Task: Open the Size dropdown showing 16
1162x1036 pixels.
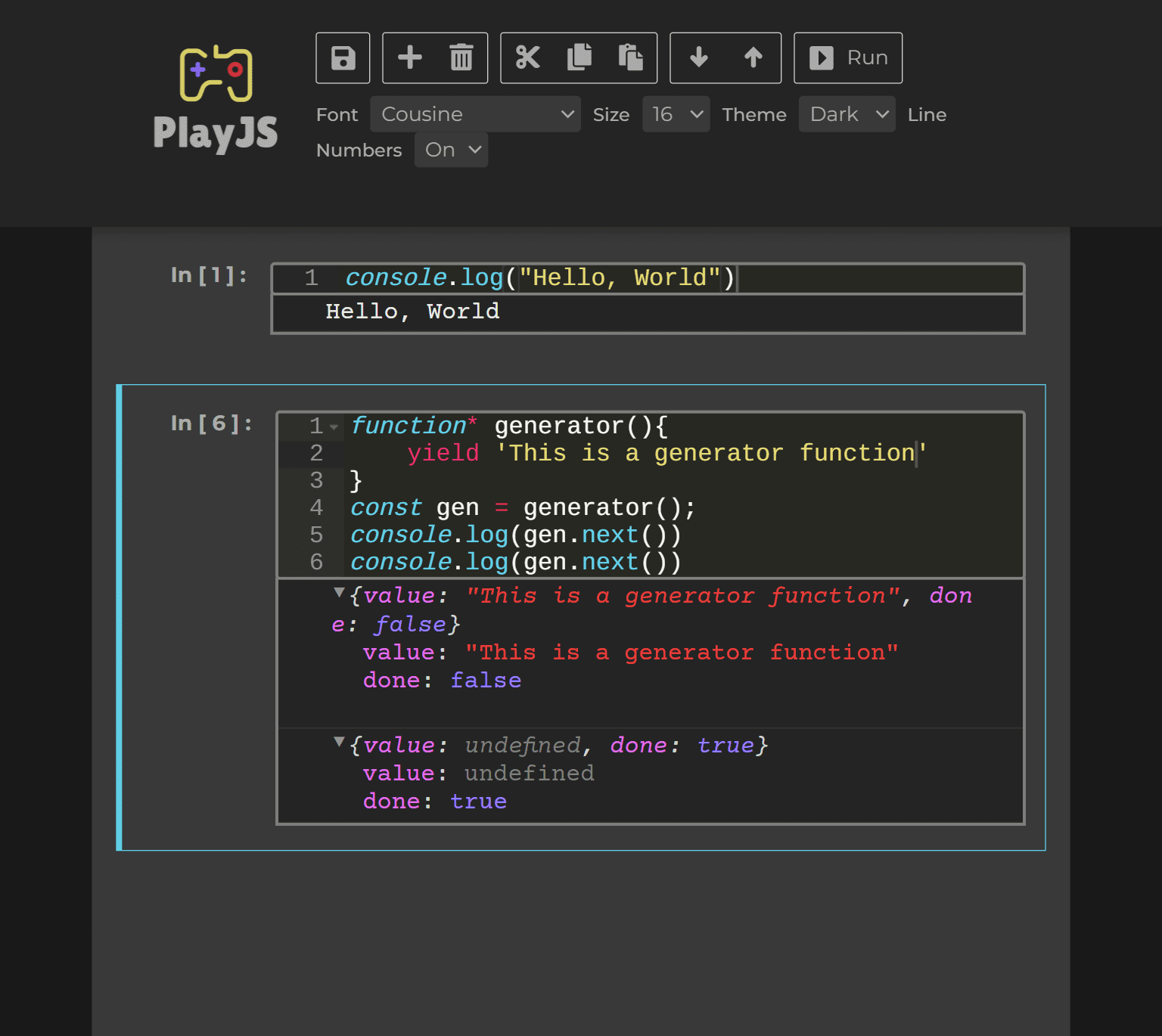Action: [x=676, y=114]
